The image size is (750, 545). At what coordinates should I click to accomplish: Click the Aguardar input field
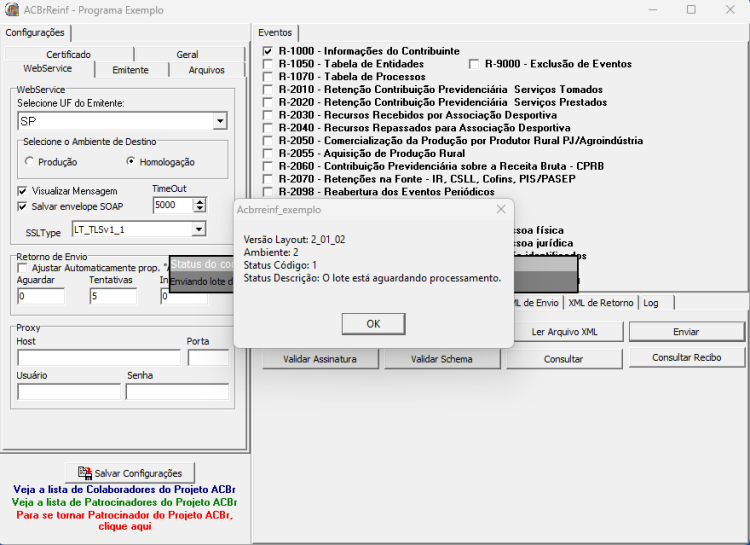[x=41, y=296]
